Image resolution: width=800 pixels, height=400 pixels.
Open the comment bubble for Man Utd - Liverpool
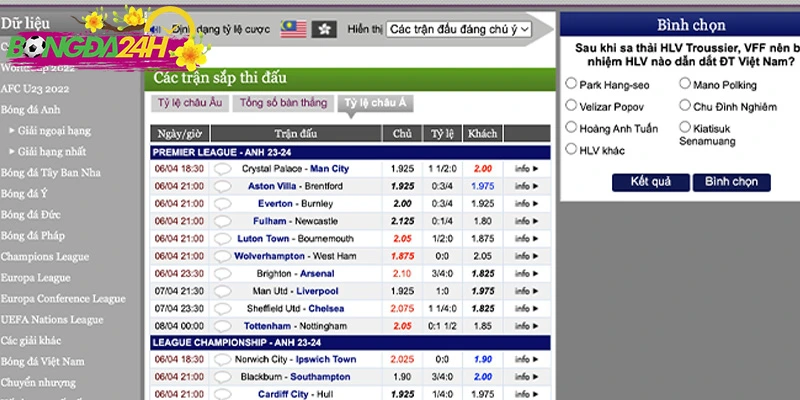222,291
